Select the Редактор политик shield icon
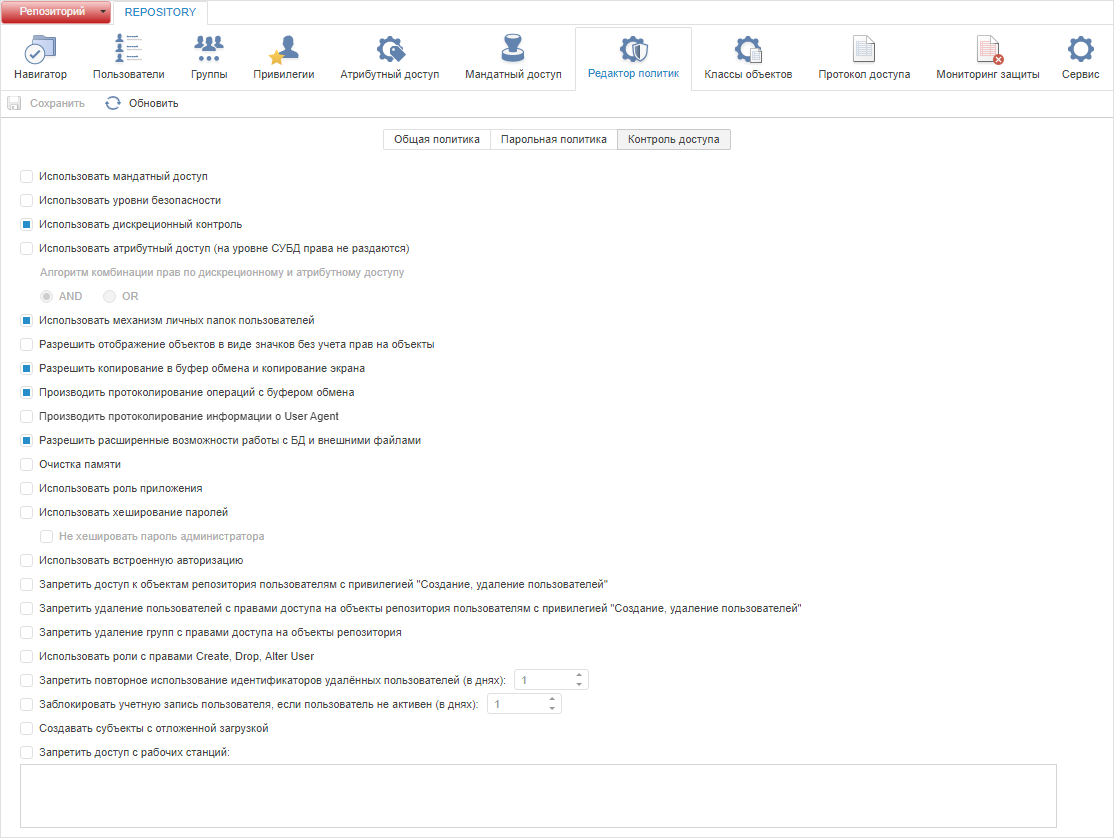This screenshot has height=838, width=1114. point(633,49)
